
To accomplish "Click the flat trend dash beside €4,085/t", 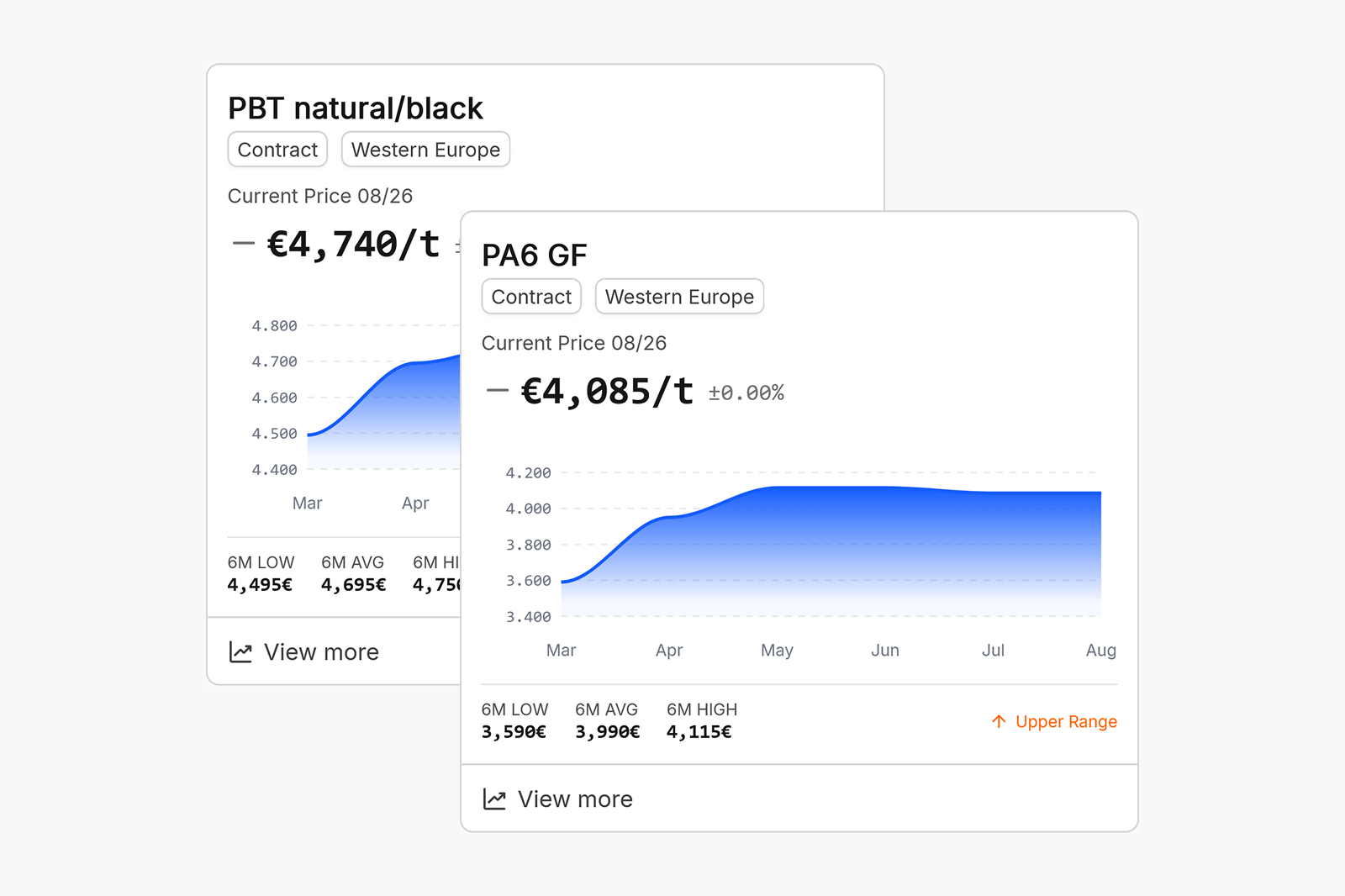I will click(498, 391).
